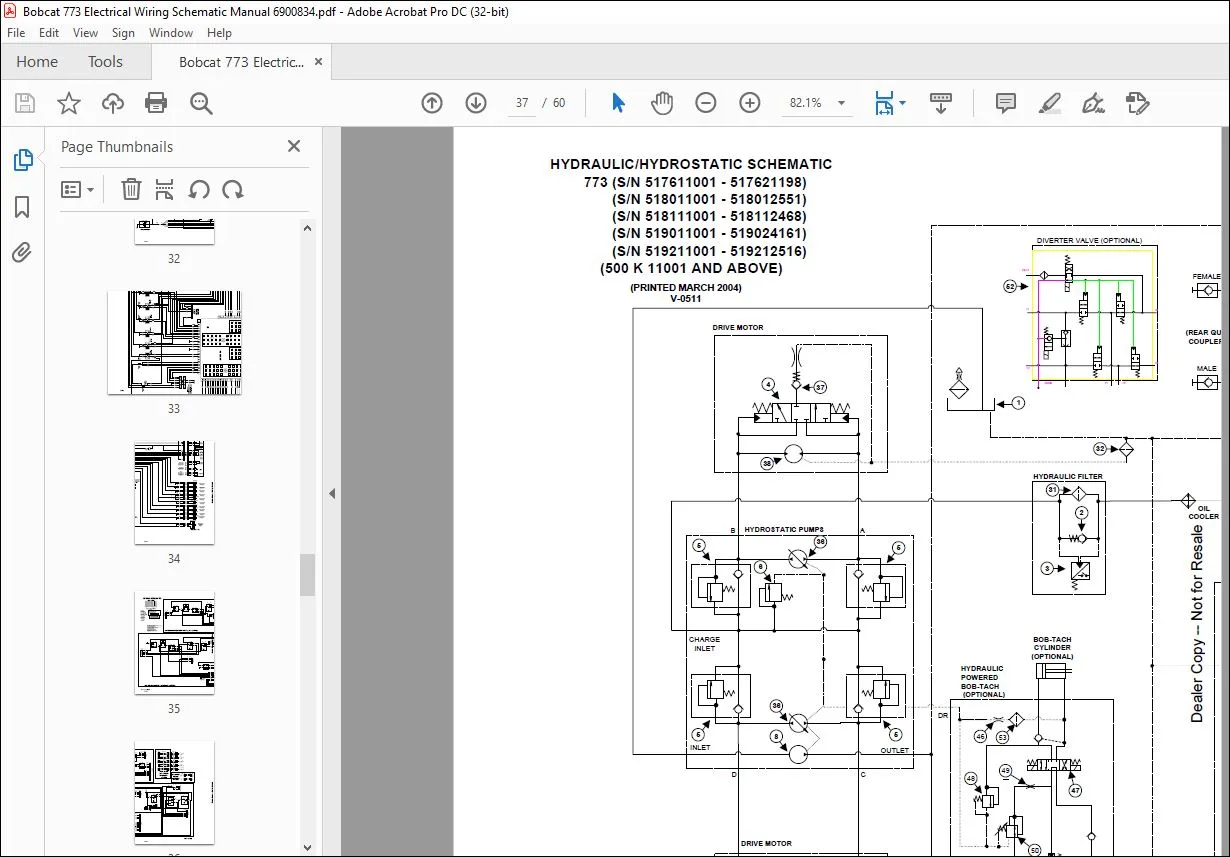Switch to the Home tab
The height and width of the screenshot is (857, 1230).
pyautogui.click(x=37, y=62)
